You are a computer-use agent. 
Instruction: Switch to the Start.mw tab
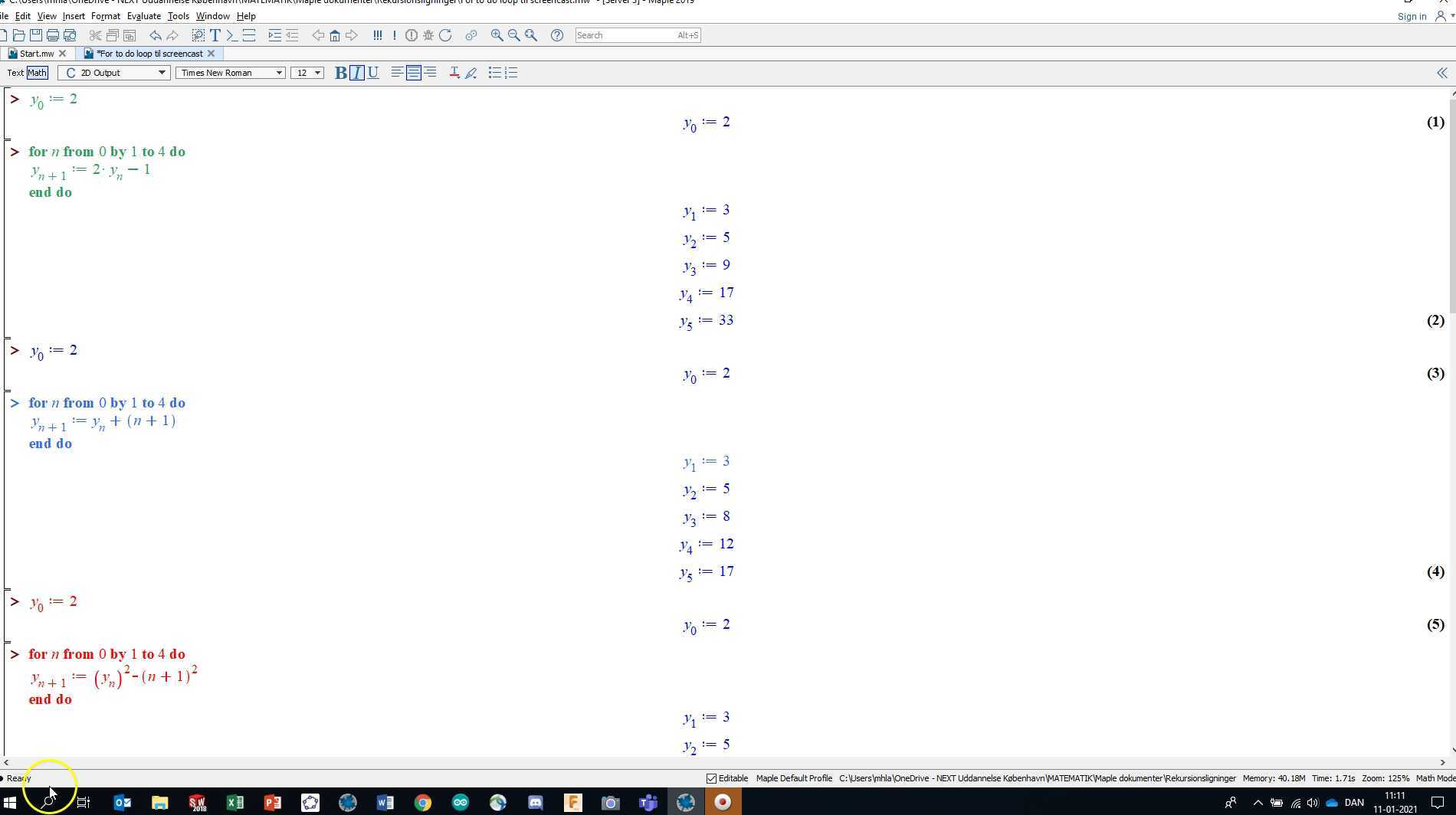[x=33, y=54]
